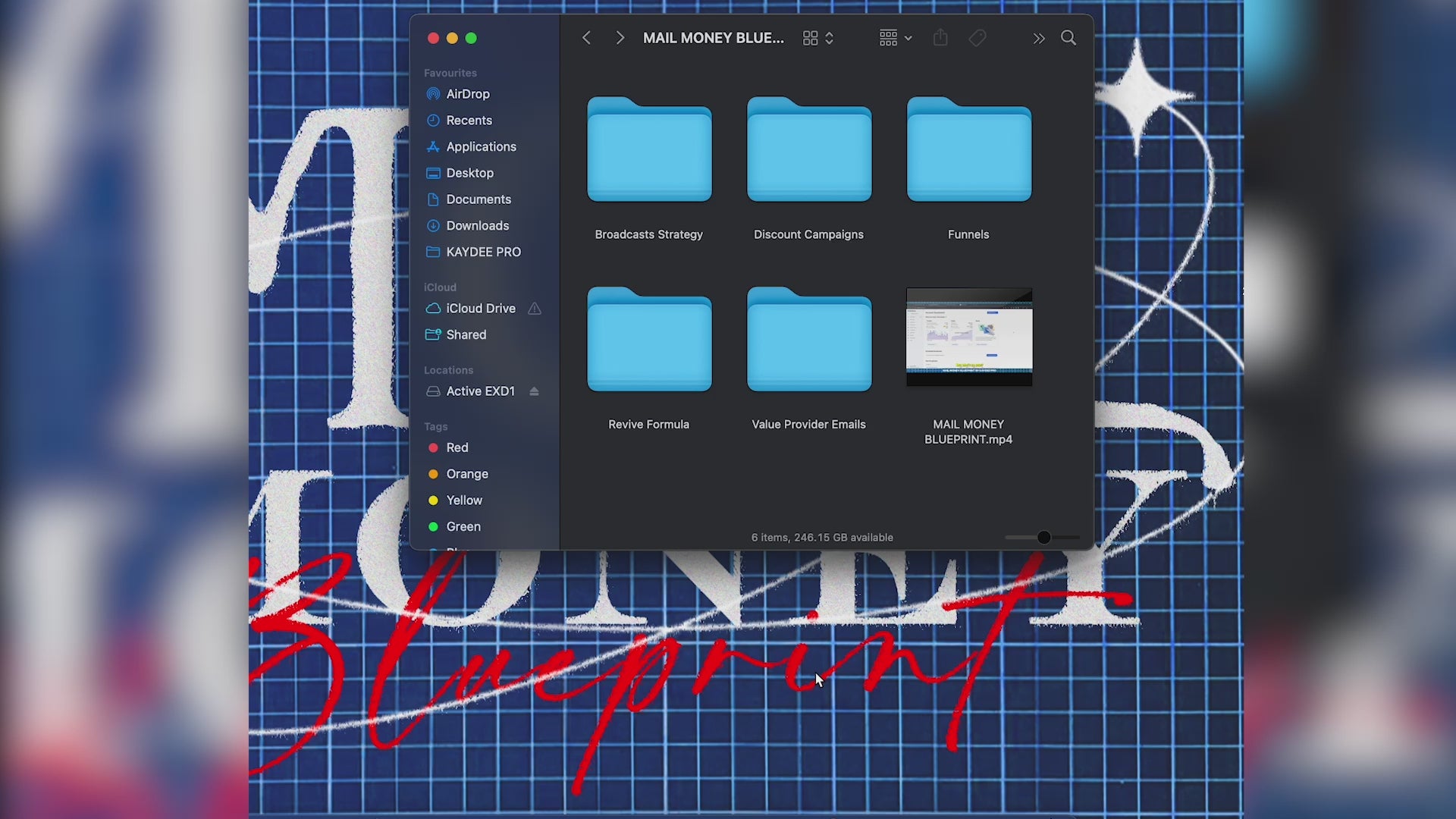Click the Edit Tags toolbar icon
1456x819 pixels.
pyautogui.click(x=977, y=38)
